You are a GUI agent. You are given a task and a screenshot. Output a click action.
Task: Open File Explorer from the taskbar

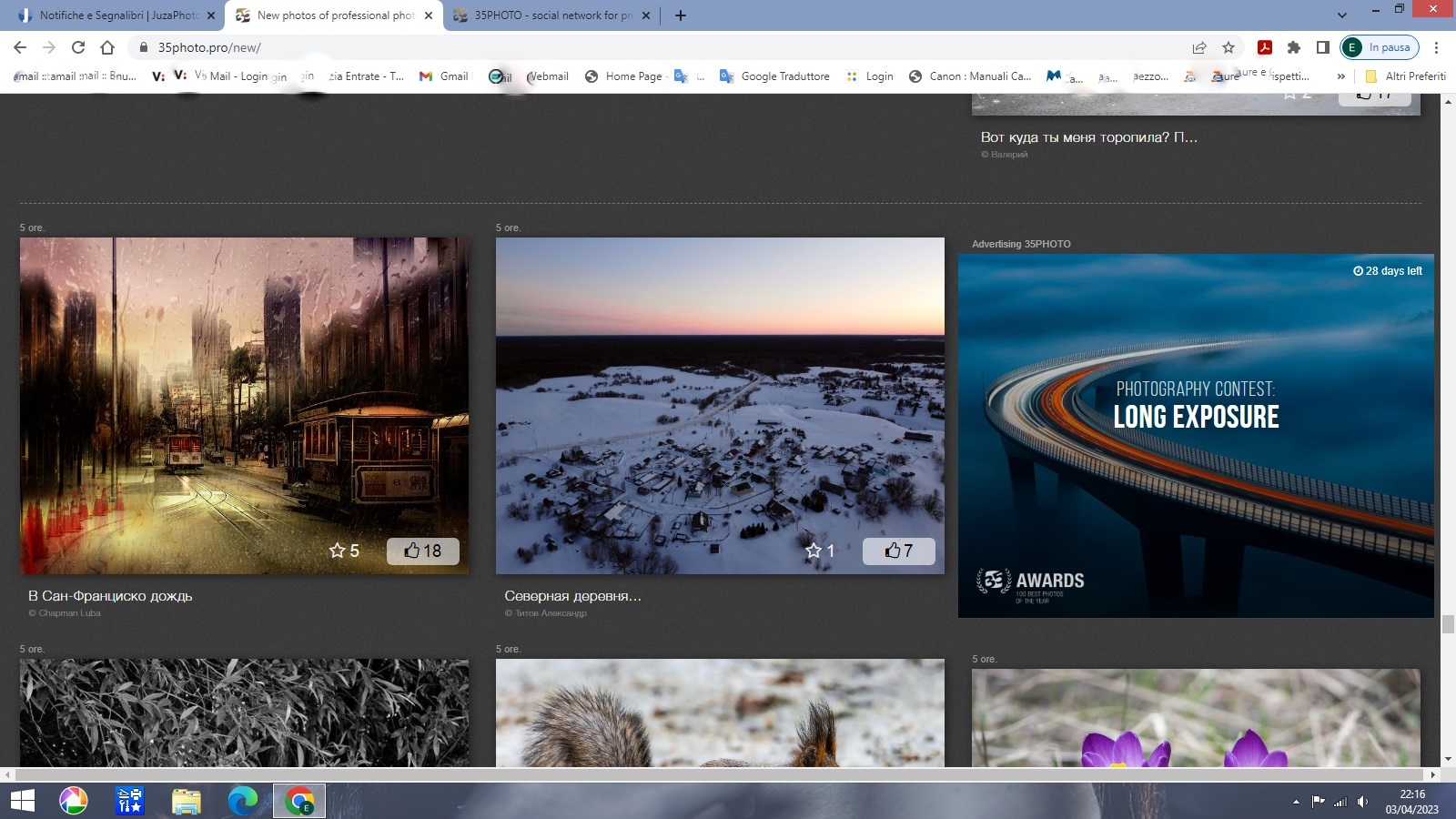(187, 801)
